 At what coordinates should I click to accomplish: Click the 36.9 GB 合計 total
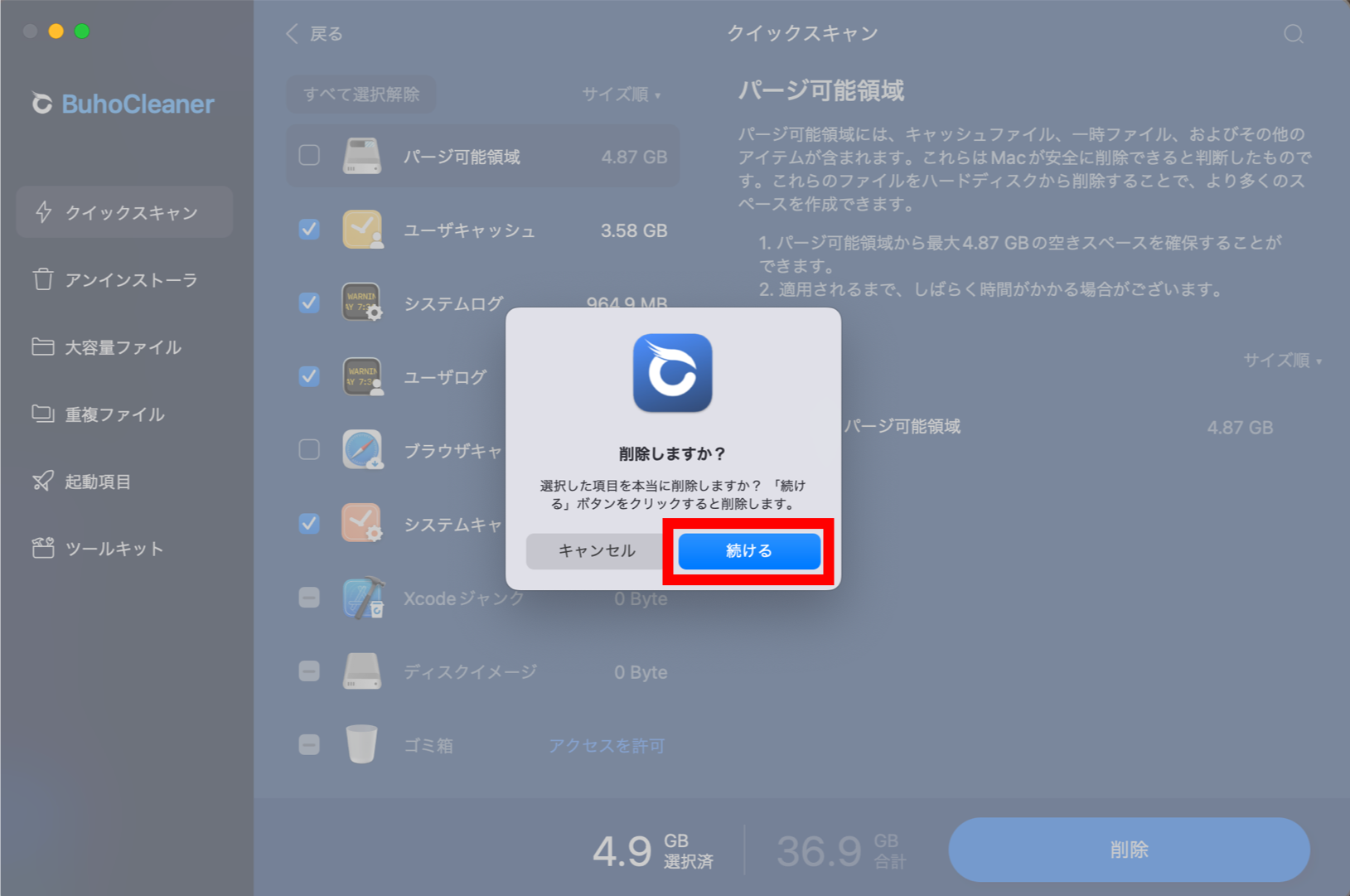pos(841,851)
